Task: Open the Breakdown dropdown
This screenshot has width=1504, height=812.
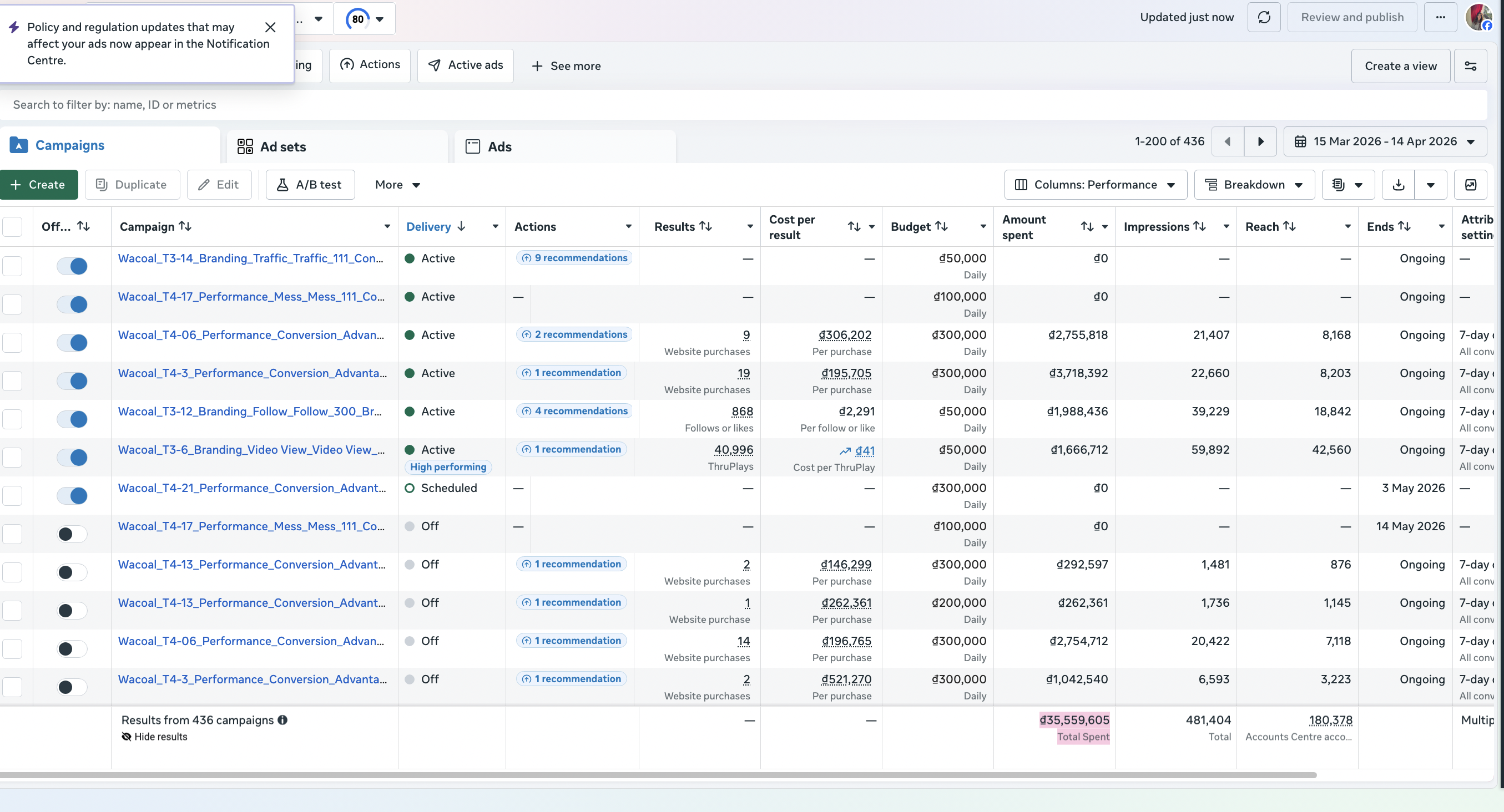Action: tap(1254, 185)
